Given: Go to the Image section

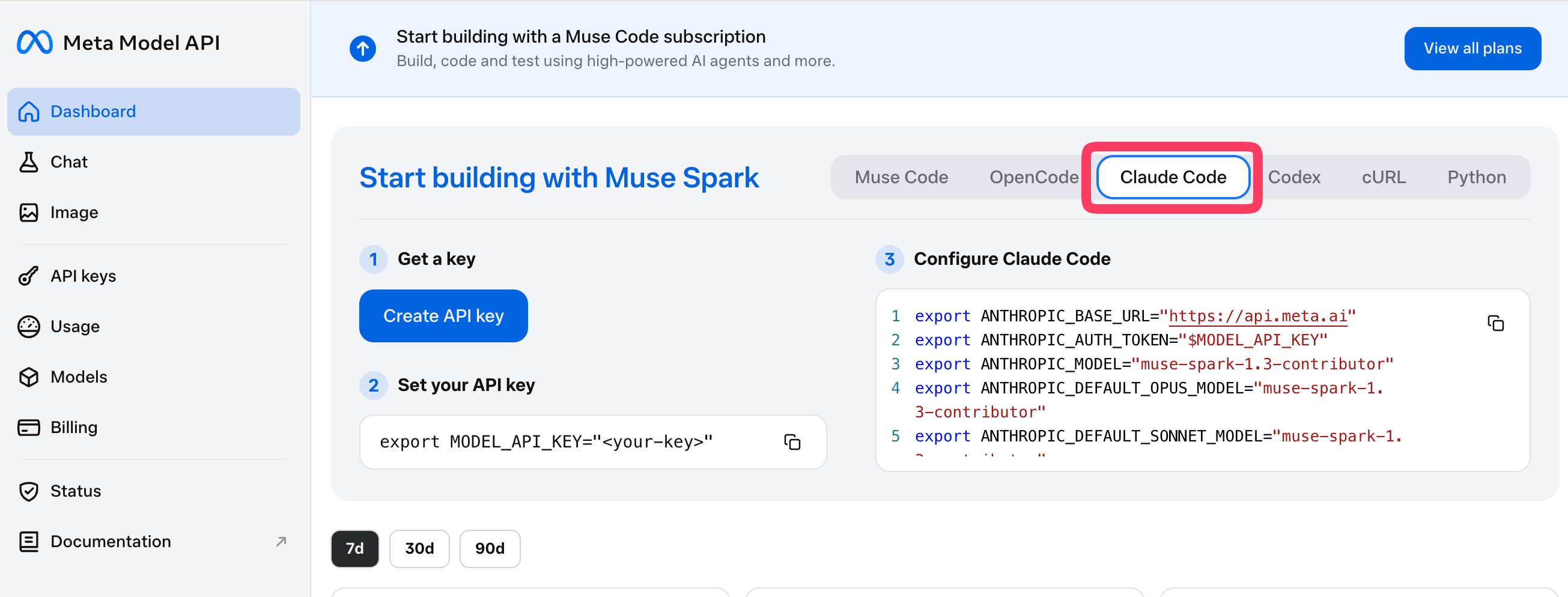Looking at the screenshot, I should (153, 213).
